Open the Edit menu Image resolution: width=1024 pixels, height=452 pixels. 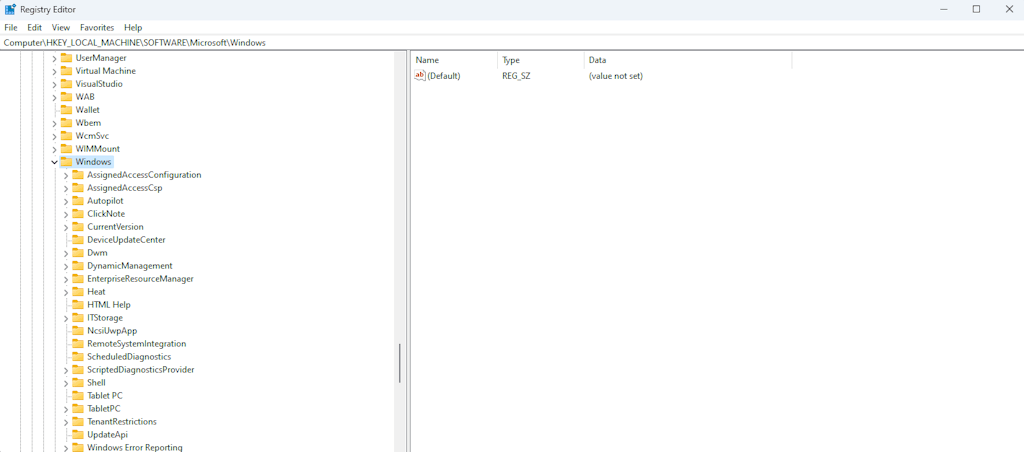pyautogui.click(x=35, y=27)
